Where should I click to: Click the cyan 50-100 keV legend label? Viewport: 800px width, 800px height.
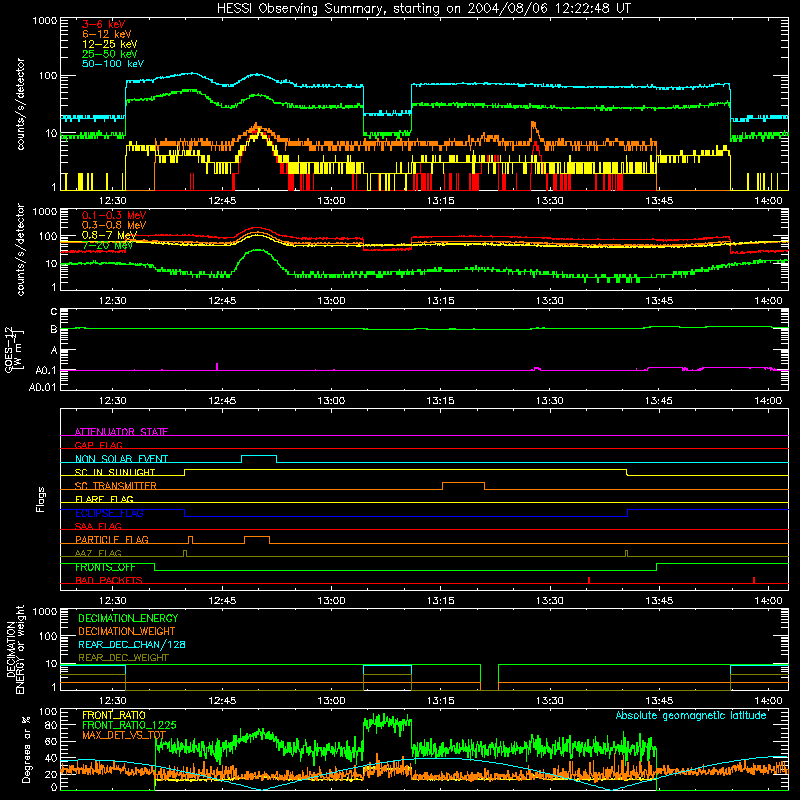click(113, 64)
